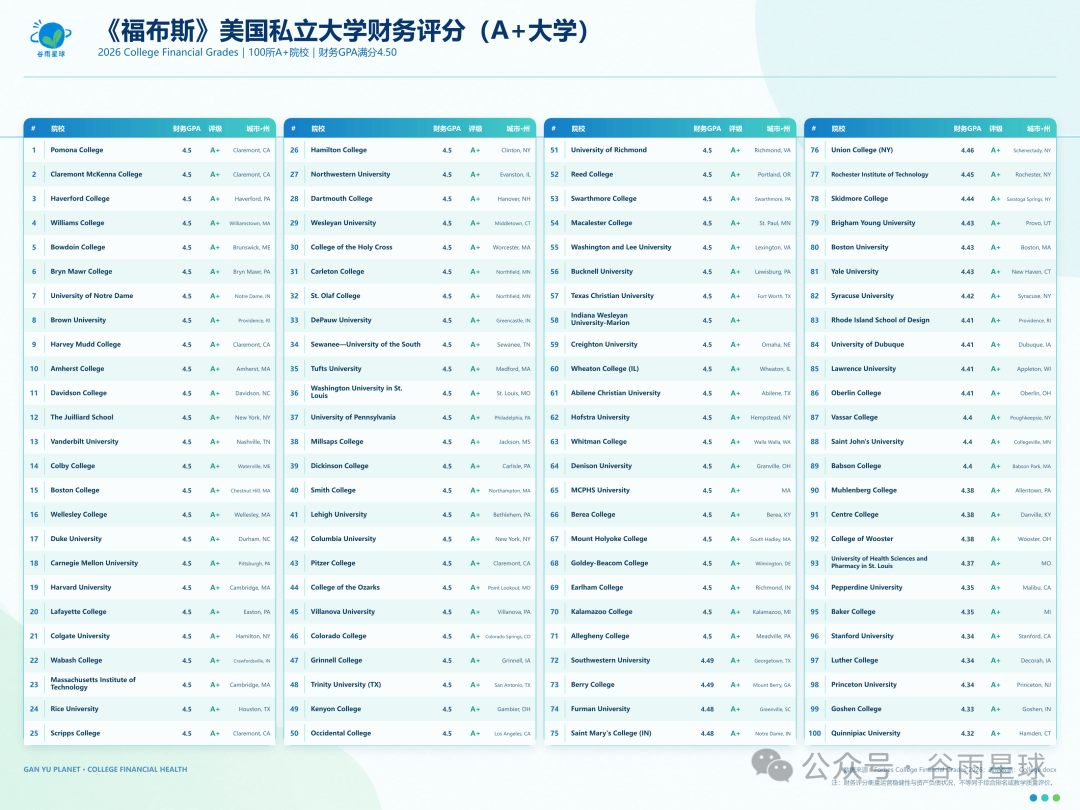Select Pepperdine University

tap(866, 588)
